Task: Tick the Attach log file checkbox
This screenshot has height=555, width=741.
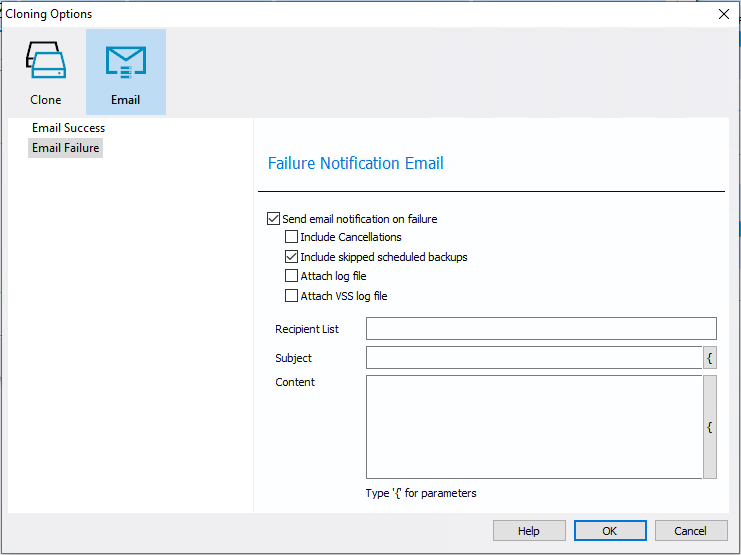Action: pos(292,276)
